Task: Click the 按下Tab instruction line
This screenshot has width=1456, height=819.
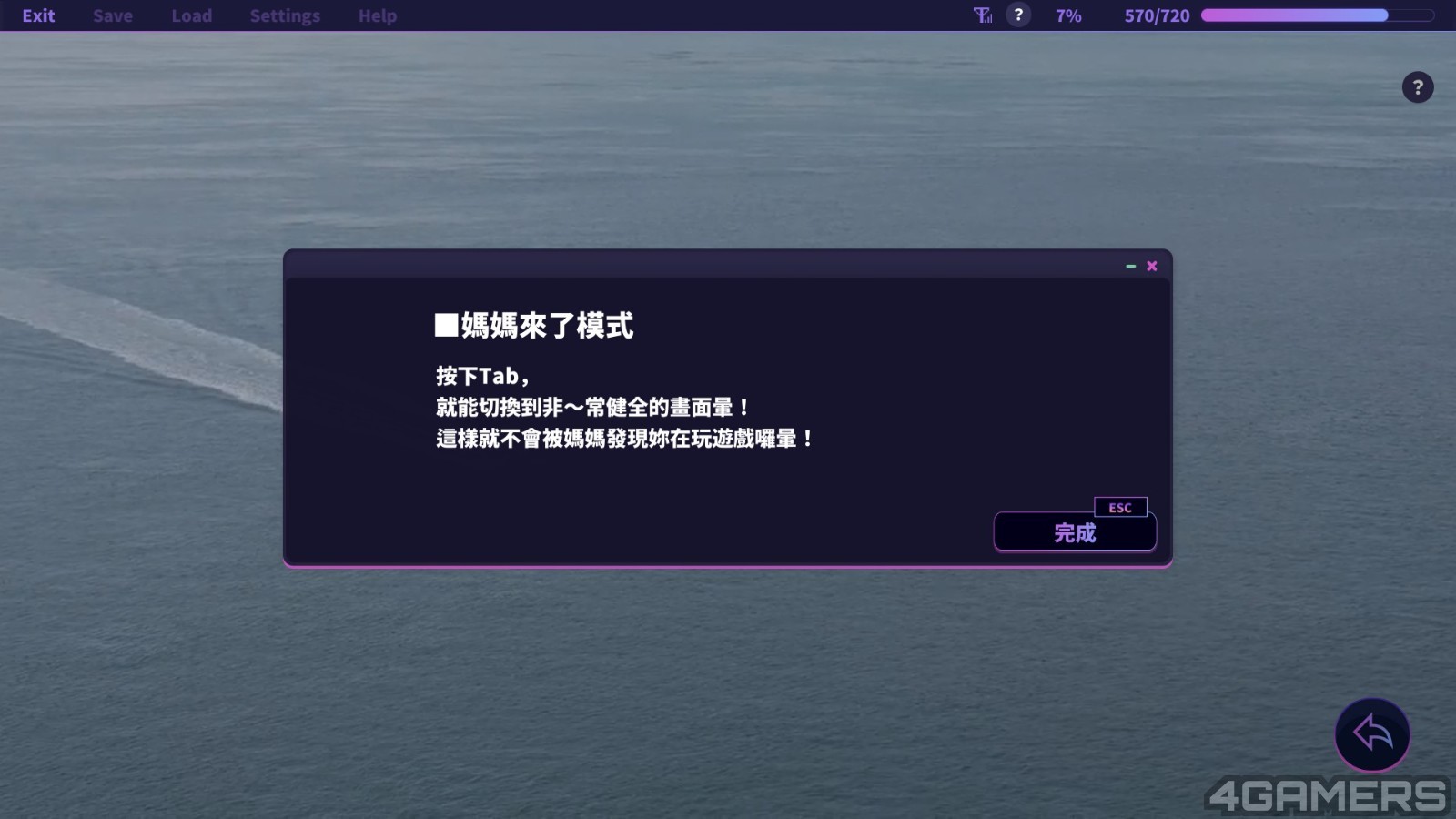Action: click(x=482, y=376)
